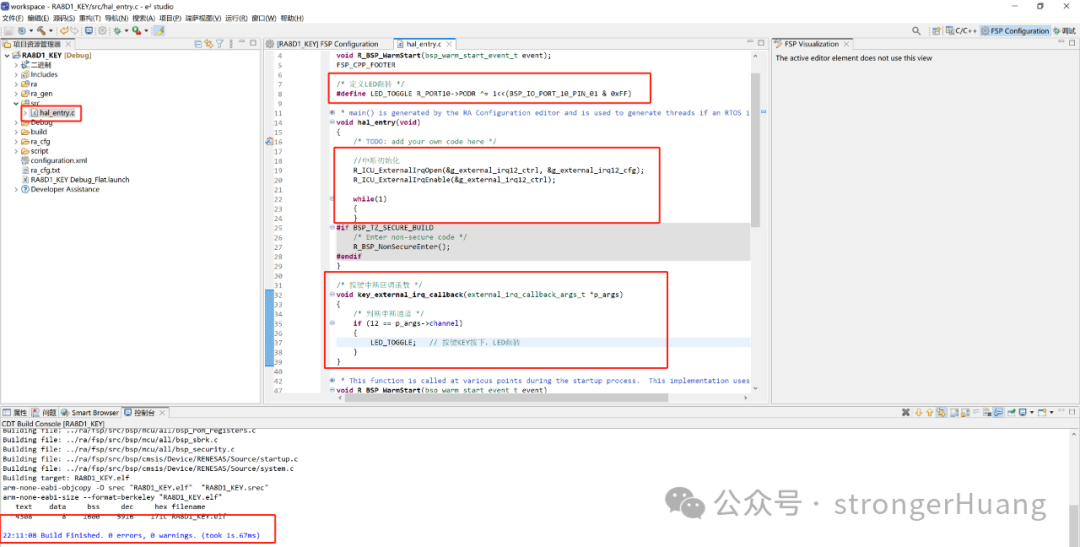
Task: Click the editor vertical scrollbar
Action: pos(755,150)
